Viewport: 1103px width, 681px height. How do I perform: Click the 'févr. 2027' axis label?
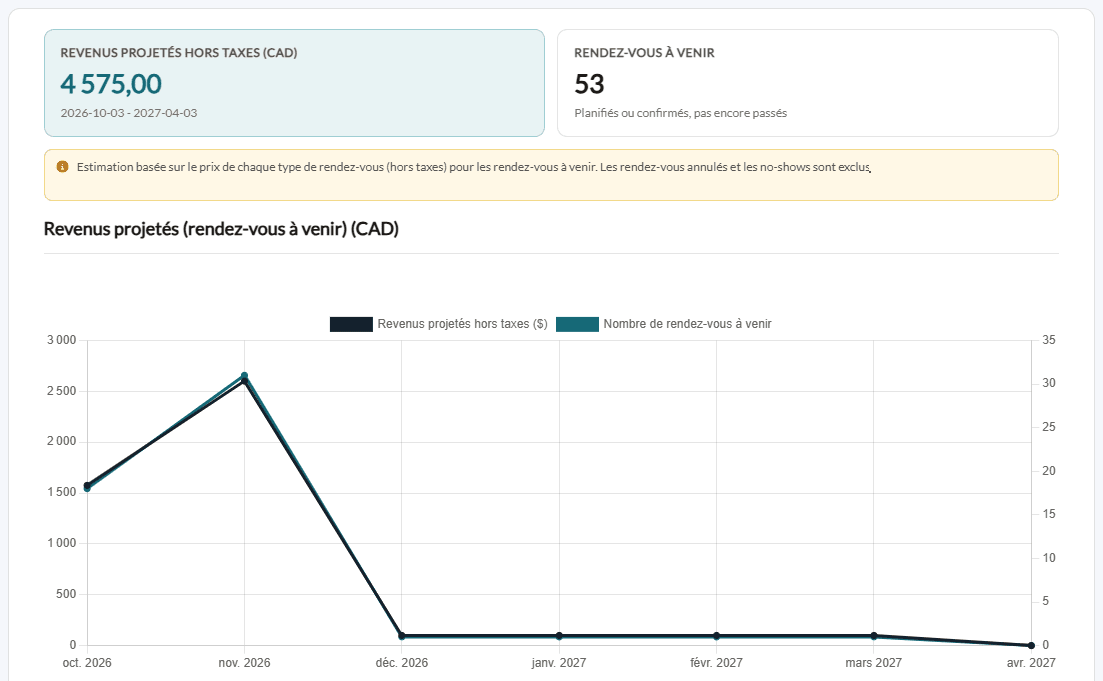[x=716, y=663]
